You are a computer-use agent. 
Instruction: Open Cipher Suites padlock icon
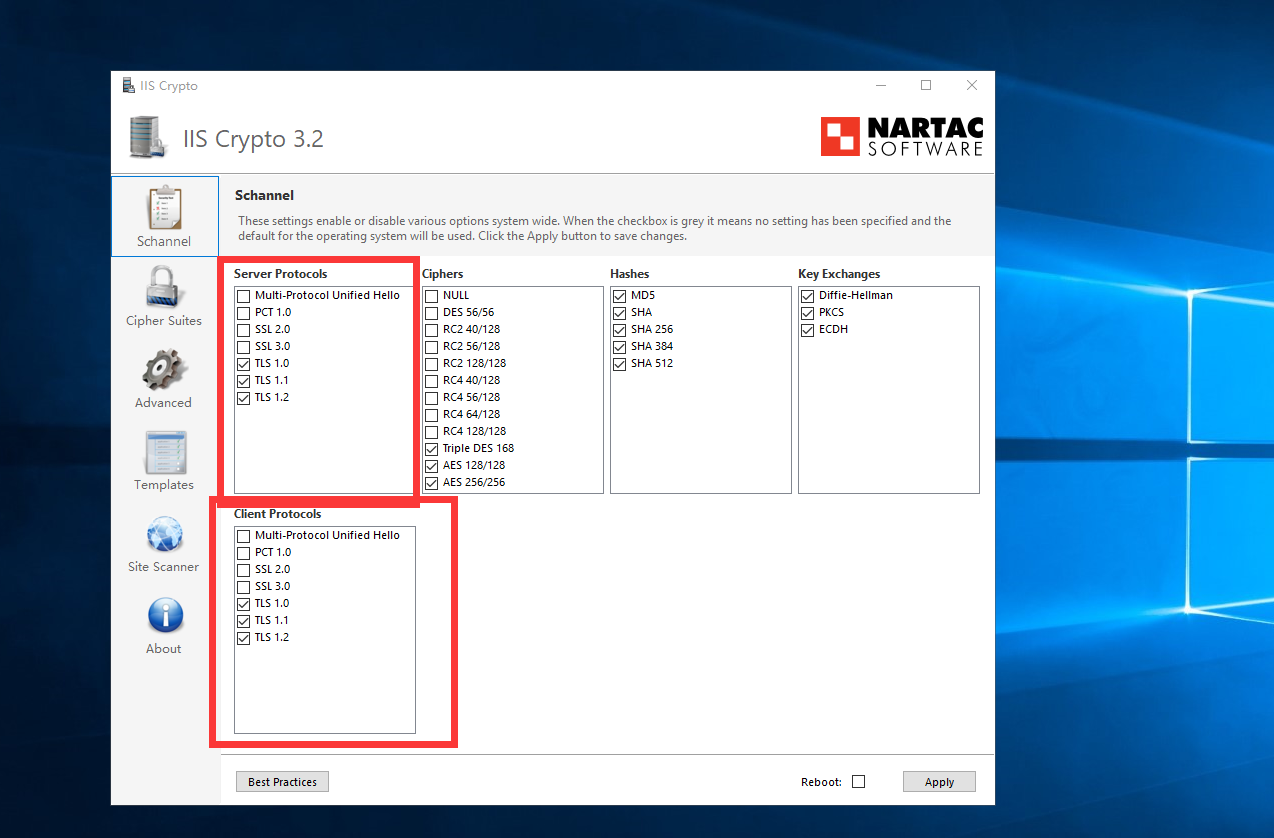(164, 287)
